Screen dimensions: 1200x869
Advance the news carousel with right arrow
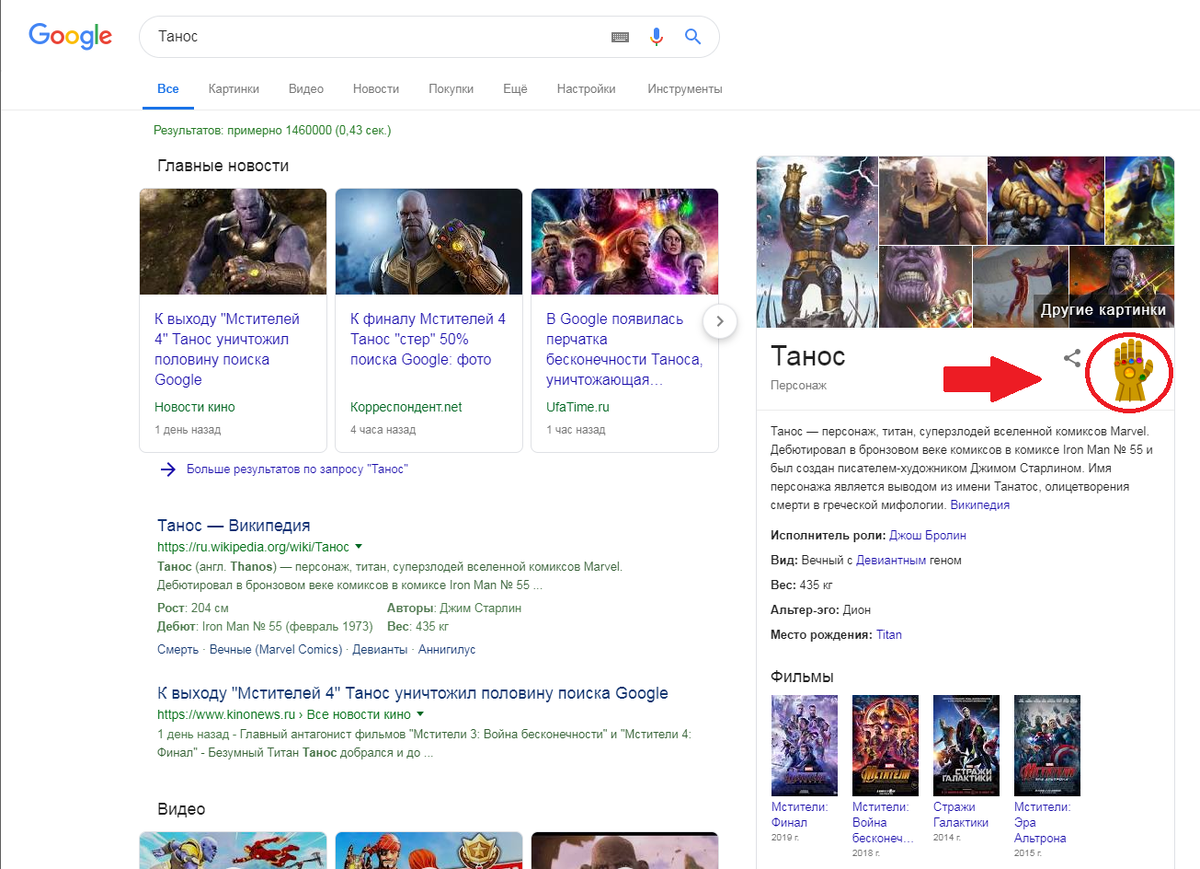720,321
